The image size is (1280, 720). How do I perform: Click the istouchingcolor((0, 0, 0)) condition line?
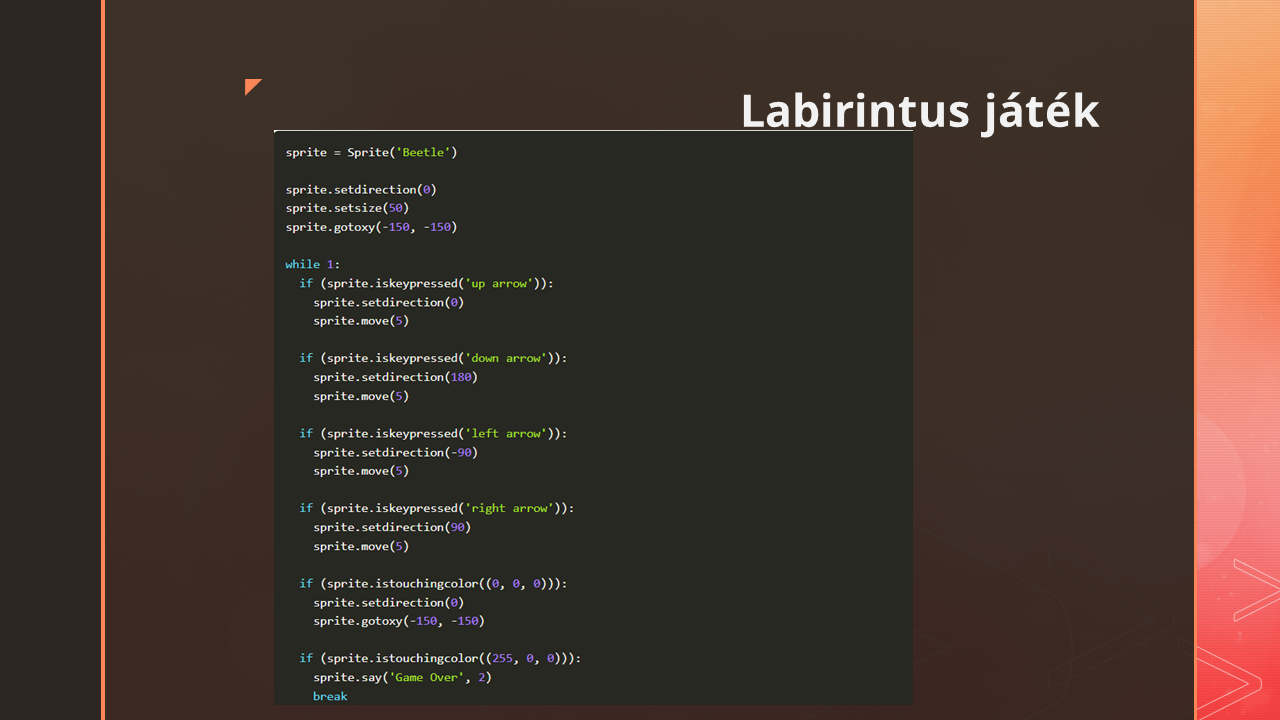(433, 583)
